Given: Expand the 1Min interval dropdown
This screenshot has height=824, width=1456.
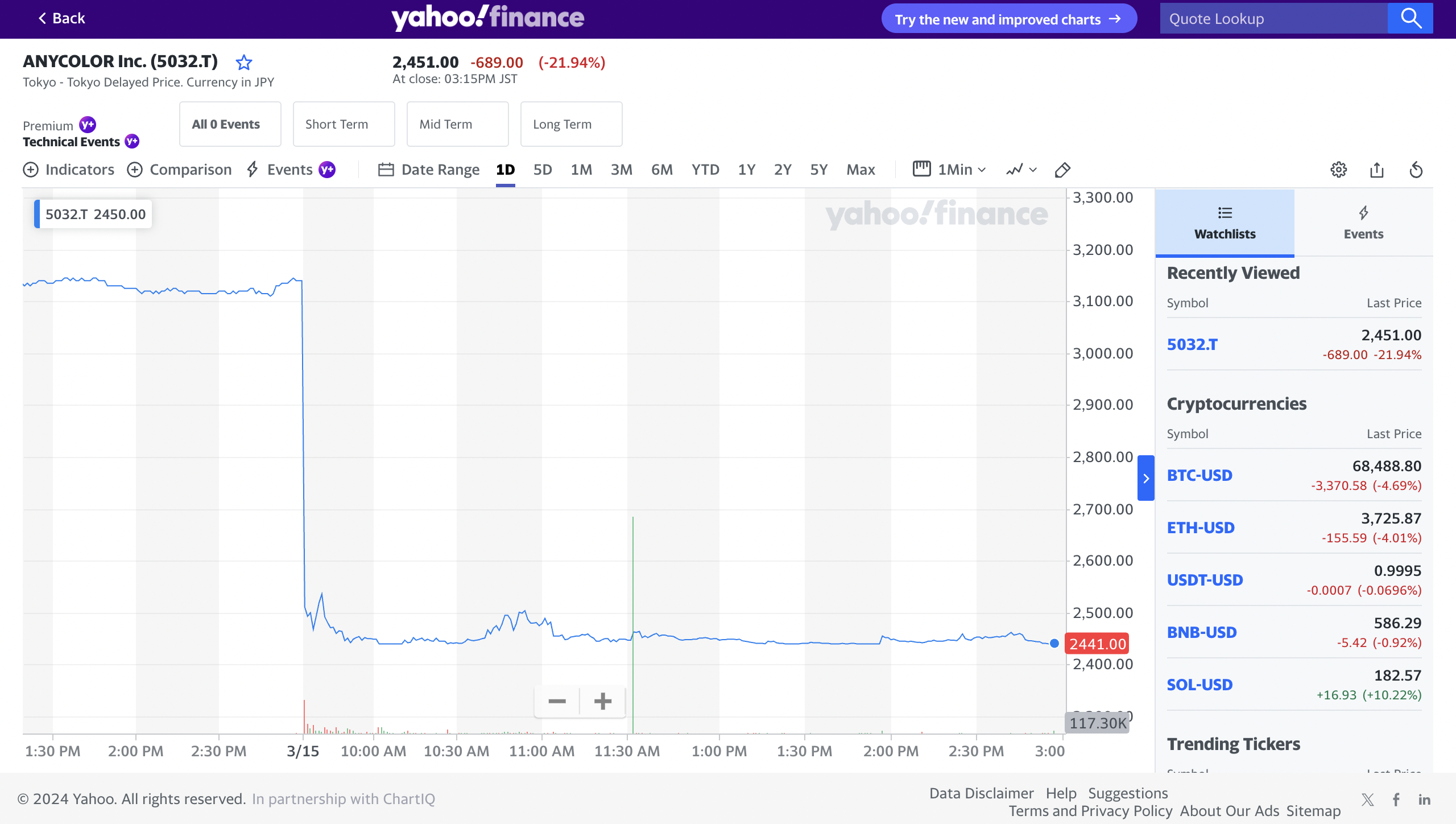Looking at the screenshot, I should coord(950,170).
